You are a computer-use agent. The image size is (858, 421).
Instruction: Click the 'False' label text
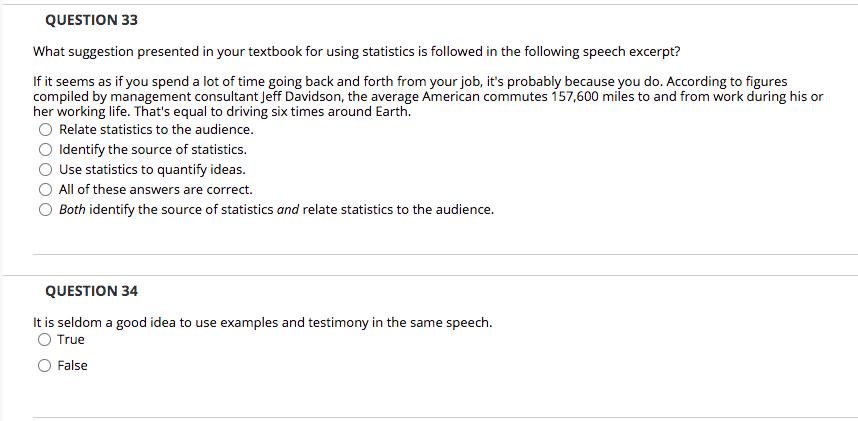pos(72,366)
